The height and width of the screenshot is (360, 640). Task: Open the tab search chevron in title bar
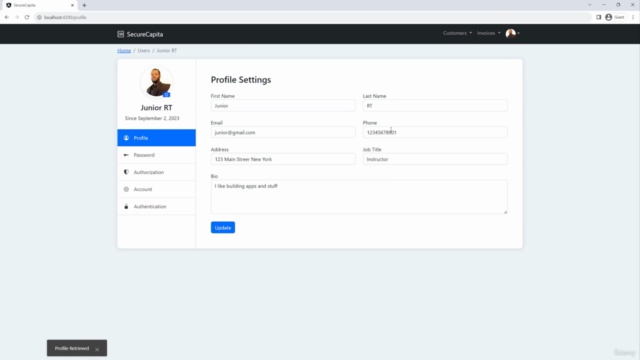point(589,5)
